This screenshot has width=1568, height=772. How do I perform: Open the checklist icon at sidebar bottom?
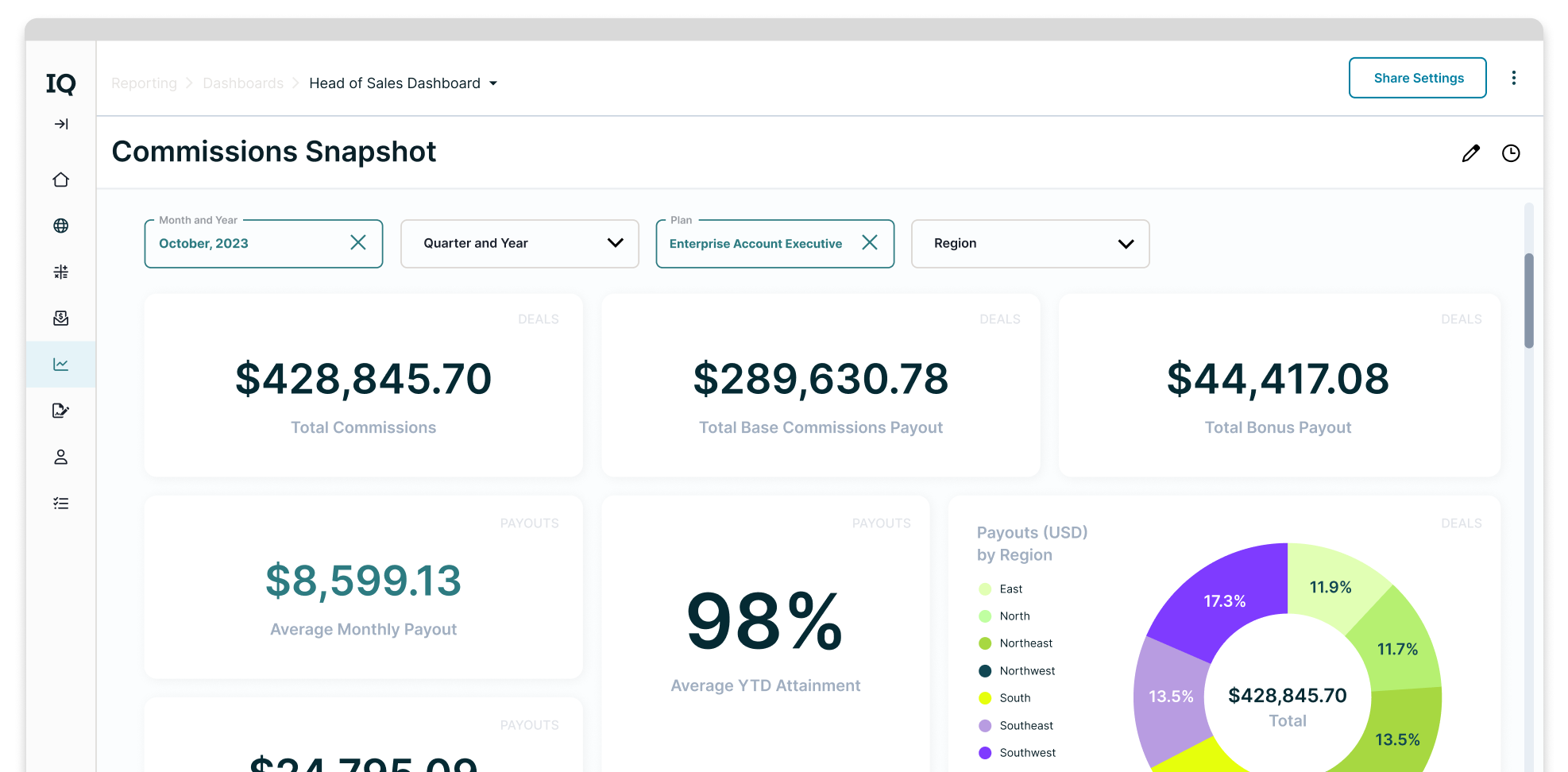[60, 503]
